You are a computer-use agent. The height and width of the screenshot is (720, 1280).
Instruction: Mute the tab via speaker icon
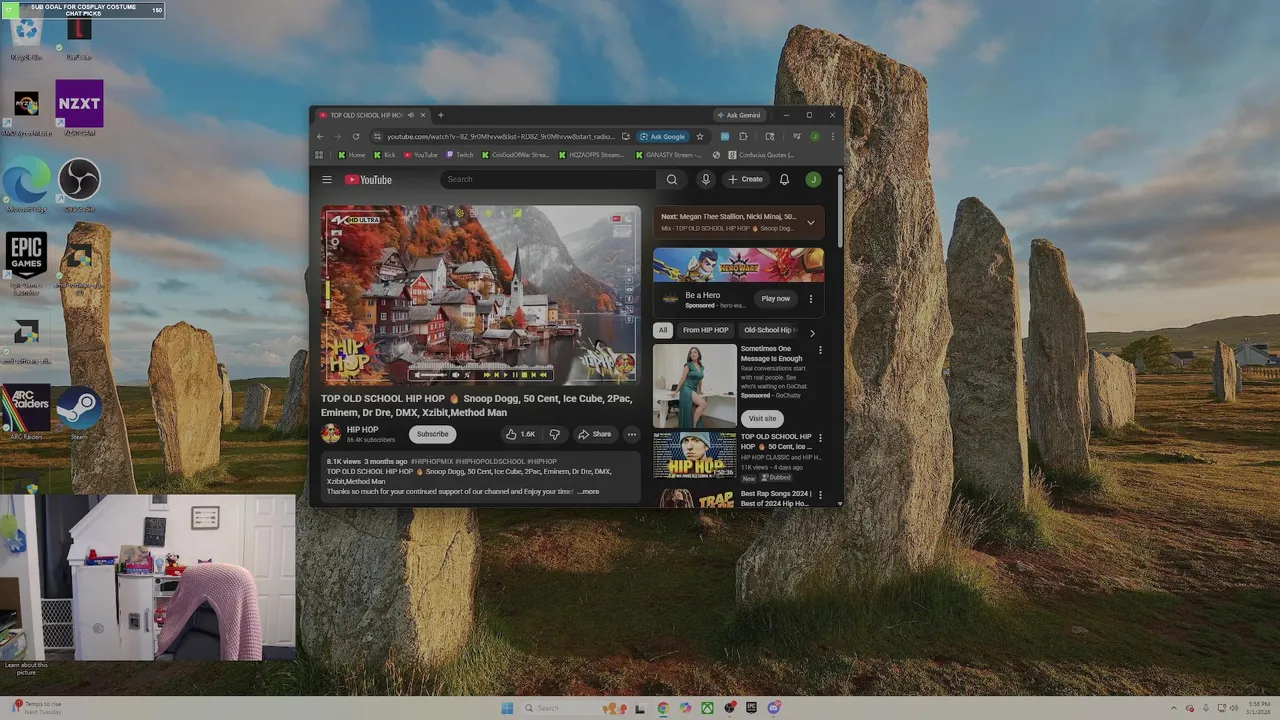tap(410, 115)
